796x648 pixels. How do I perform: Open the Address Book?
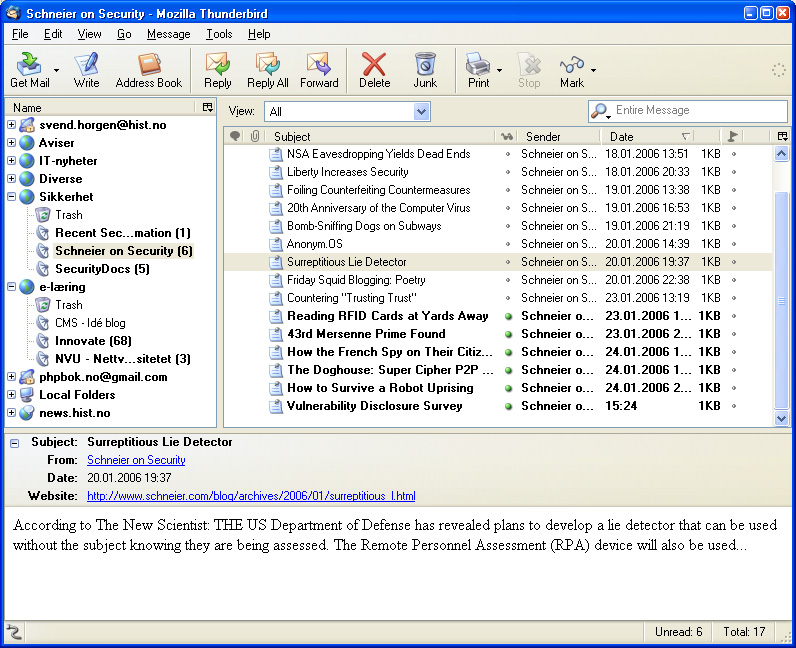[x=148, y=70]
